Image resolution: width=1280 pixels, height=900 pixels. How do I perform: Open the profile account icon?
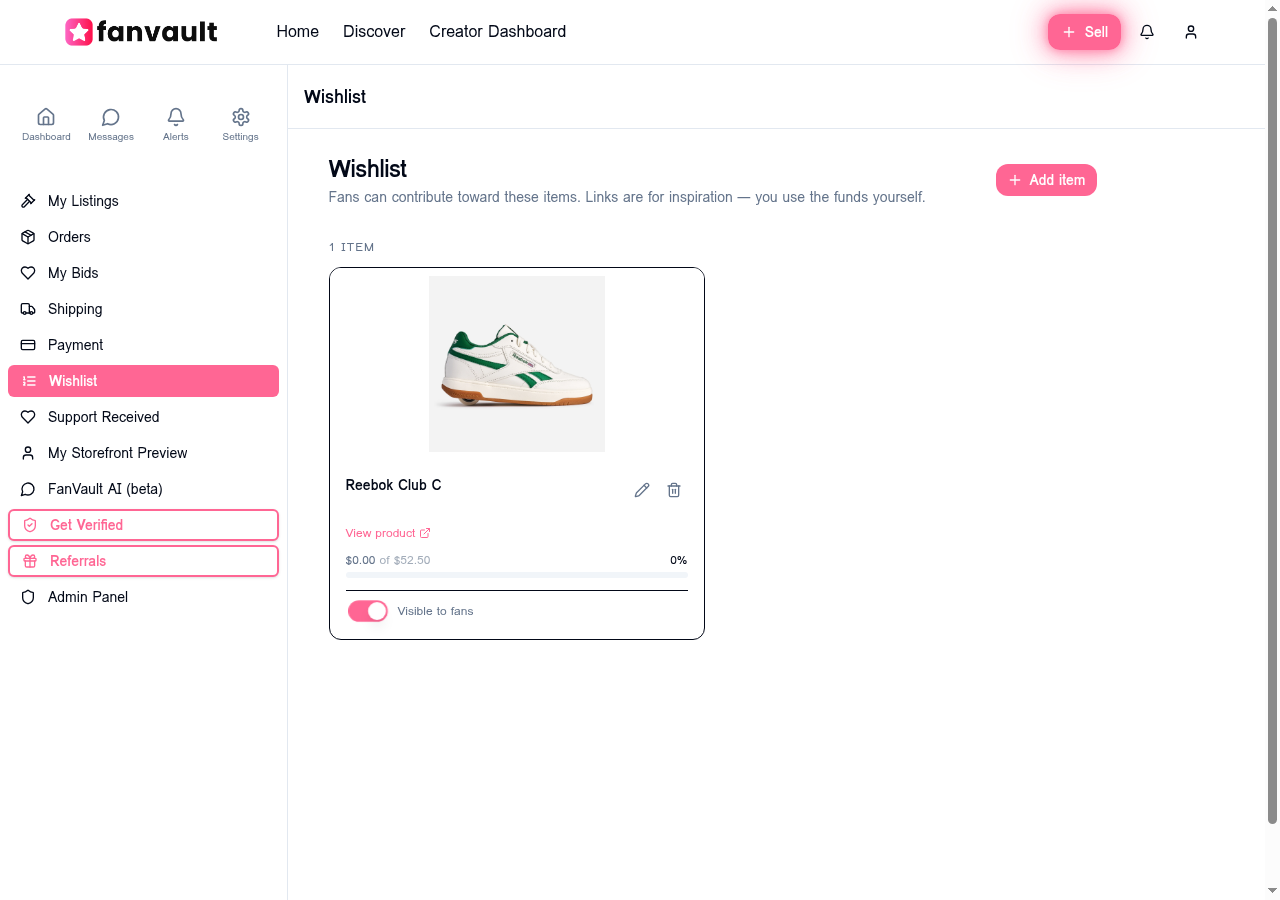(1190, 31)
